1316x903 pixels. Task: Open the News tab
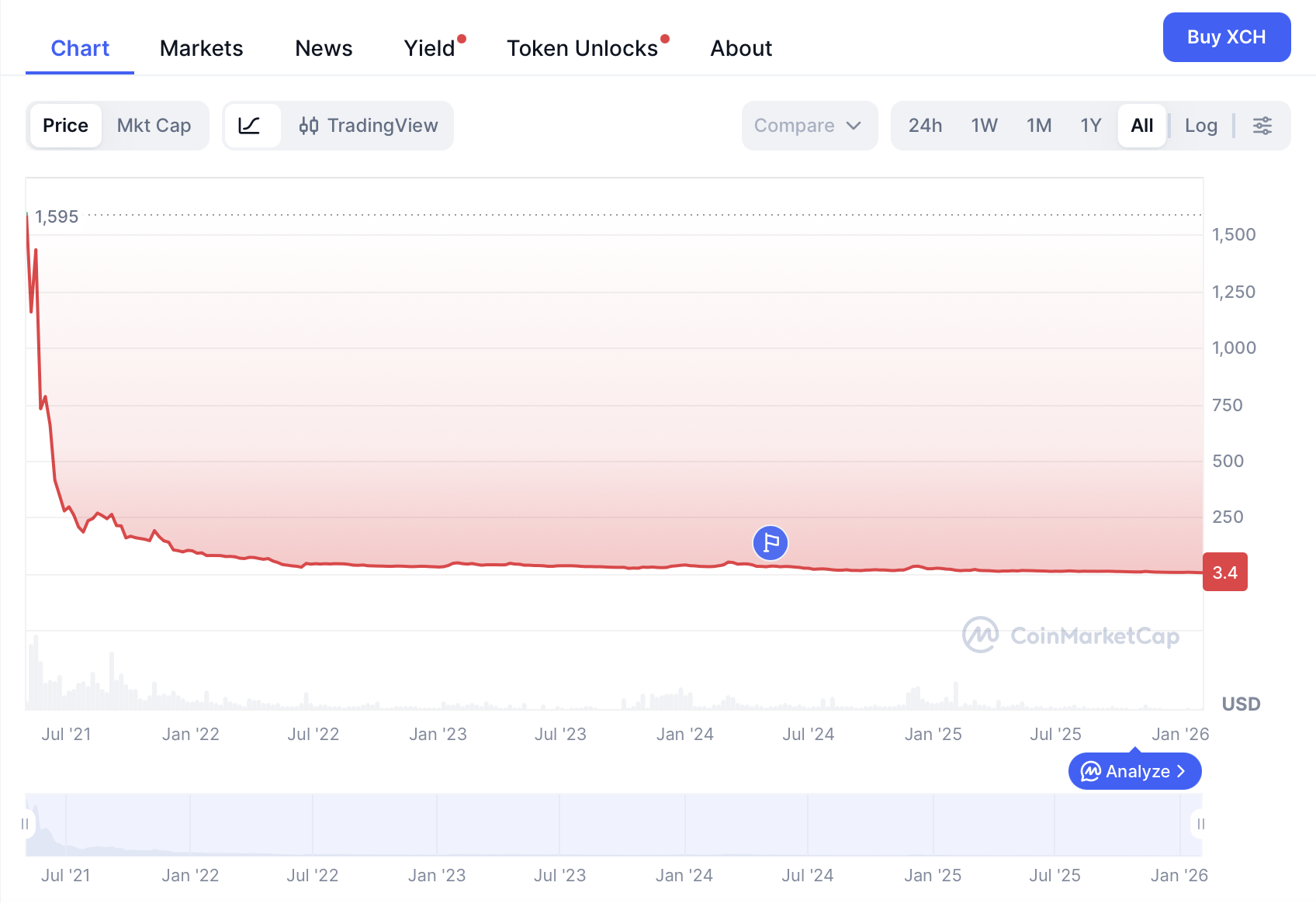click(x=324, y=47)
